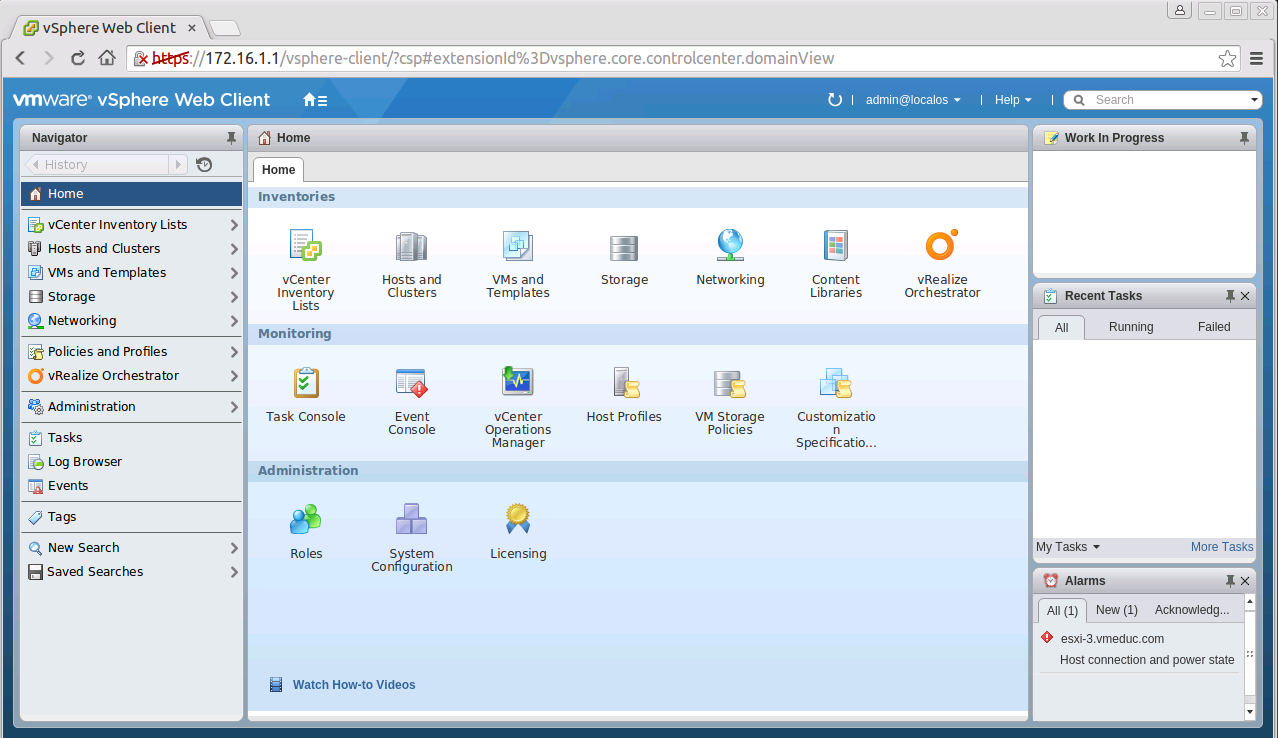Screen dimensions: 1278x738
Task: Expand Administration chevron in Navigator
Action: tap(234, 407)
